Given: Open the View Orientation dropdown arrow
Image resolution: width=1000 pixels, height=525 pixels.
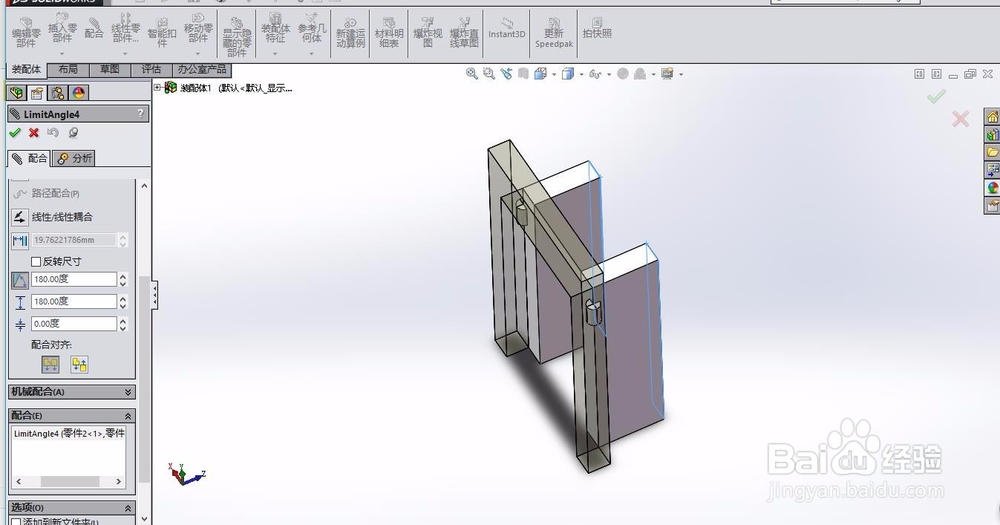Looking at the screenshot, I should click(x=554, y=75).
